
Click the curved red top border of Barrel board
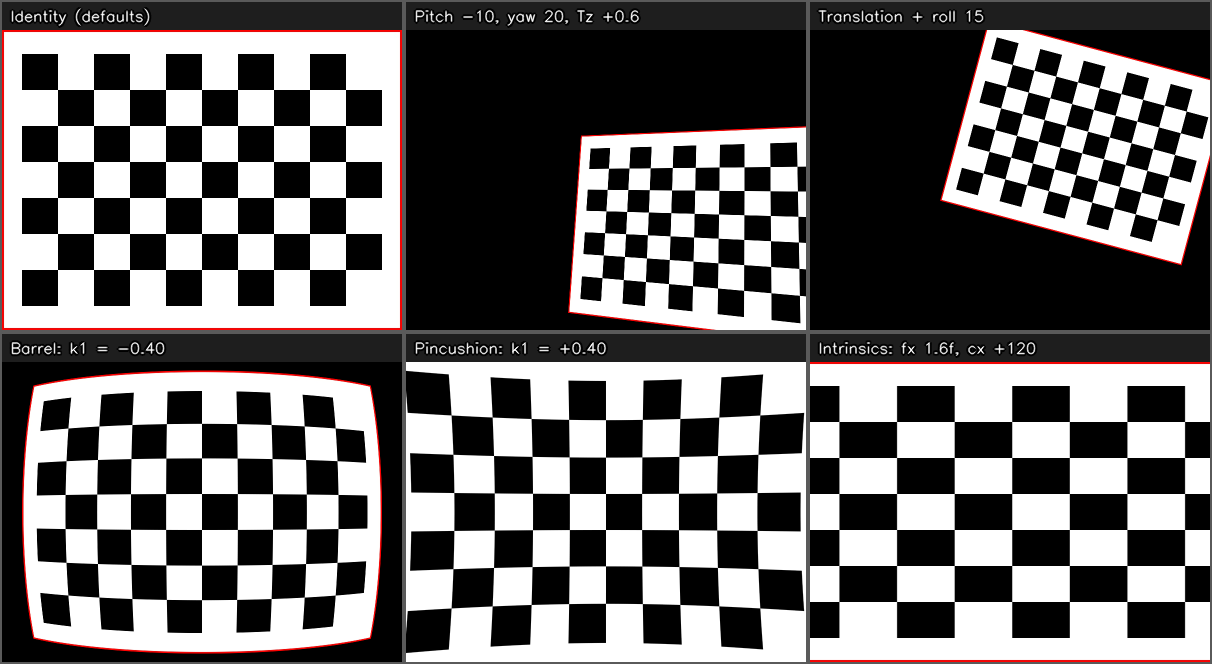pyautogui.click(x=202, y=375)
